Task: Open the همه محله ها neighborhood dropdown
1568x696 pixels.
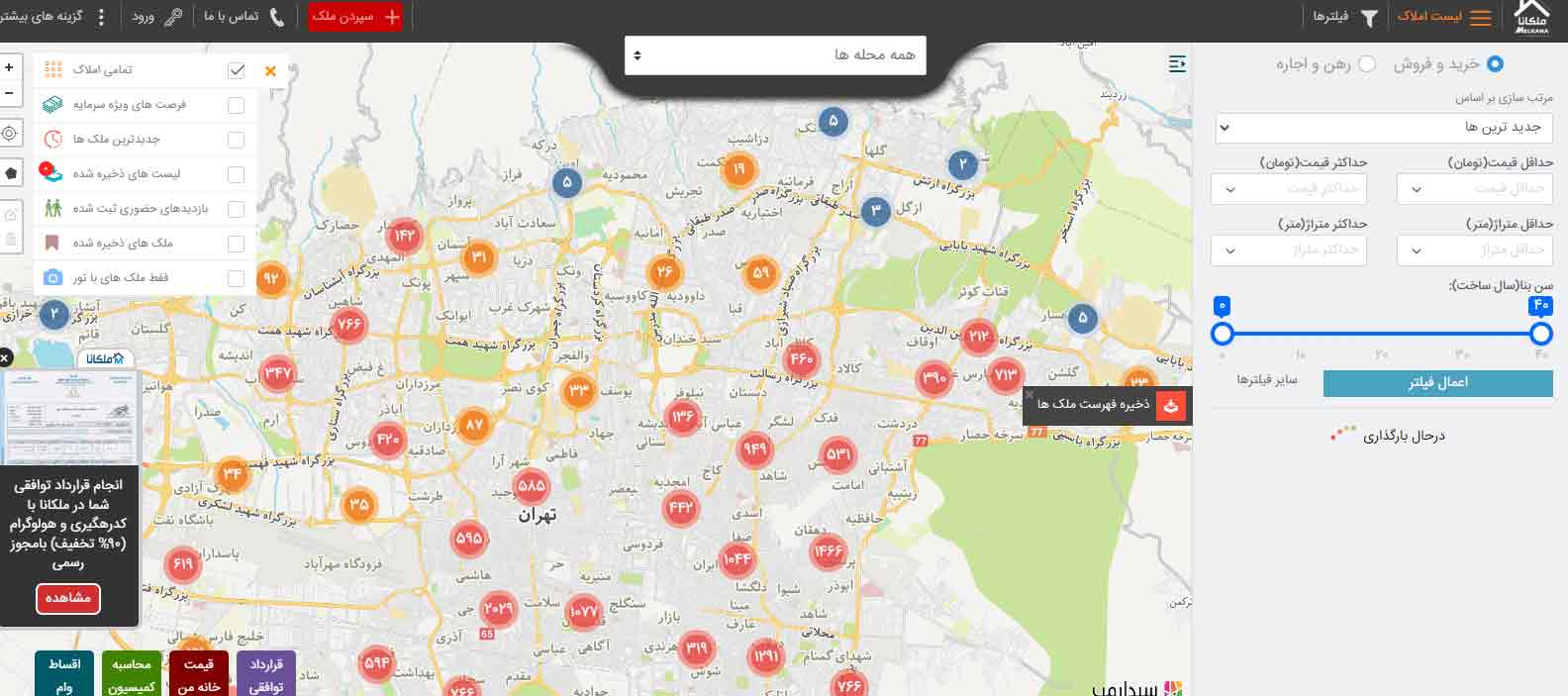Action: [775, 55]
